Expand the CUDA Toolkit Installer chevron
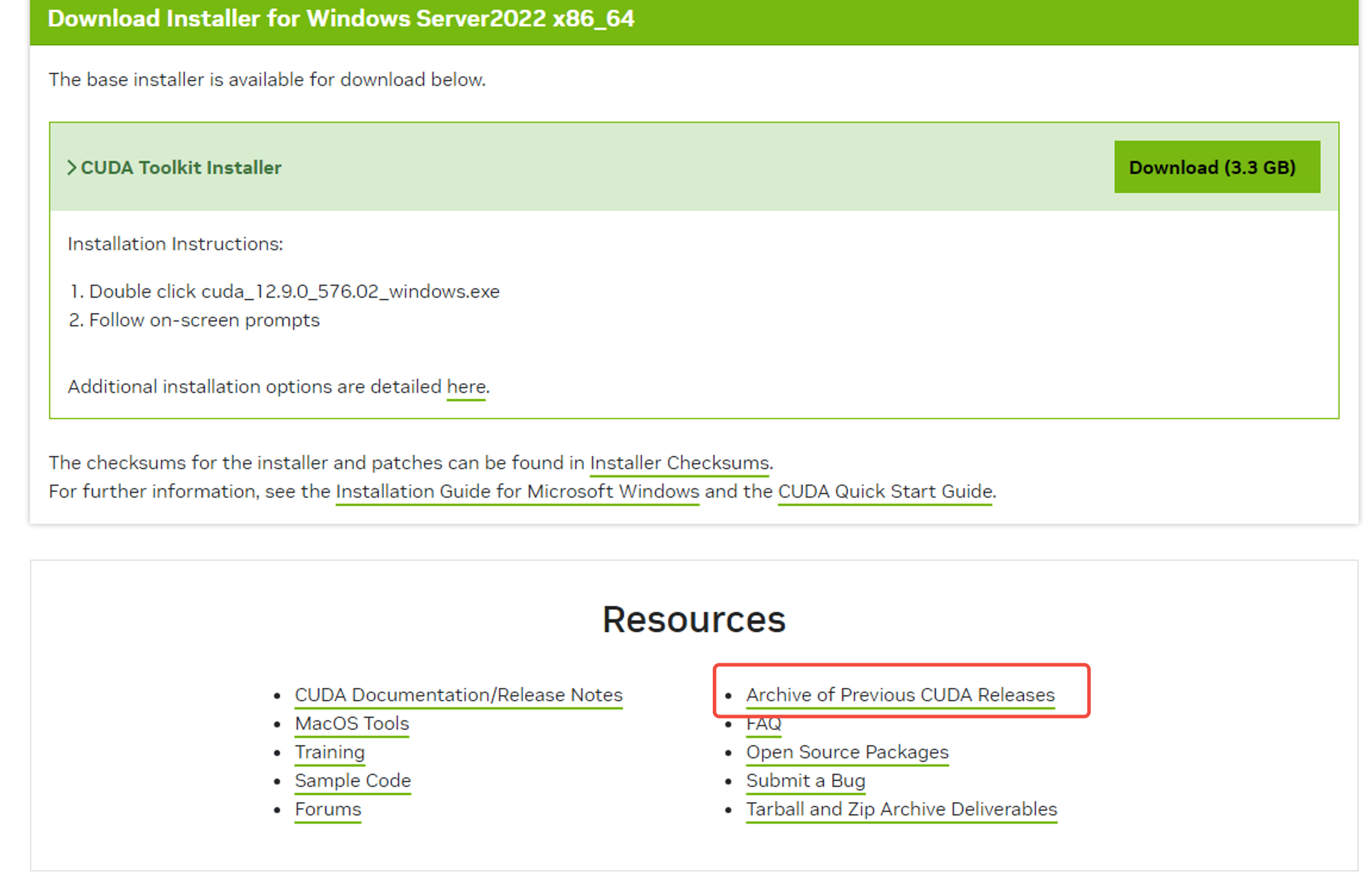Screen dimensions: 1372x874 (71, 168)
